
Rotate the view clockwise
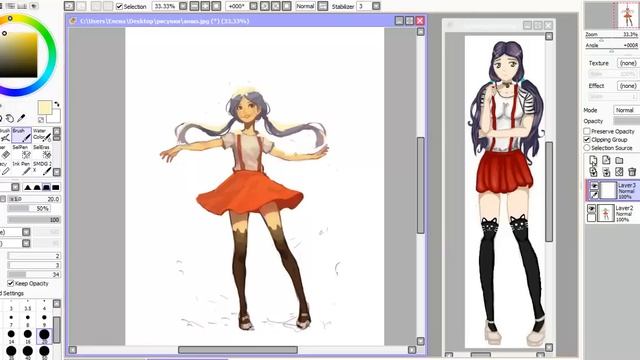click(276, 6)
